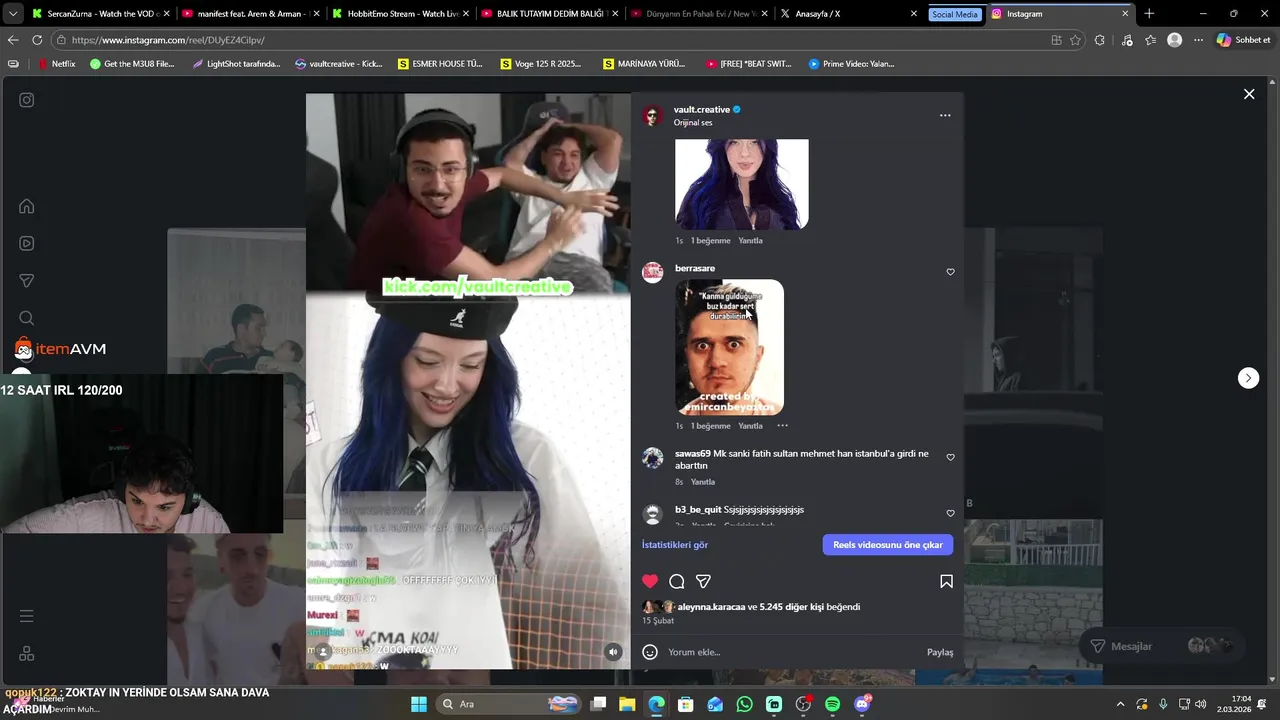The width and height of the screenshot is (1280, 720).
Task: Save the reel with bookmark icon
Action: [x=946, y=581]
